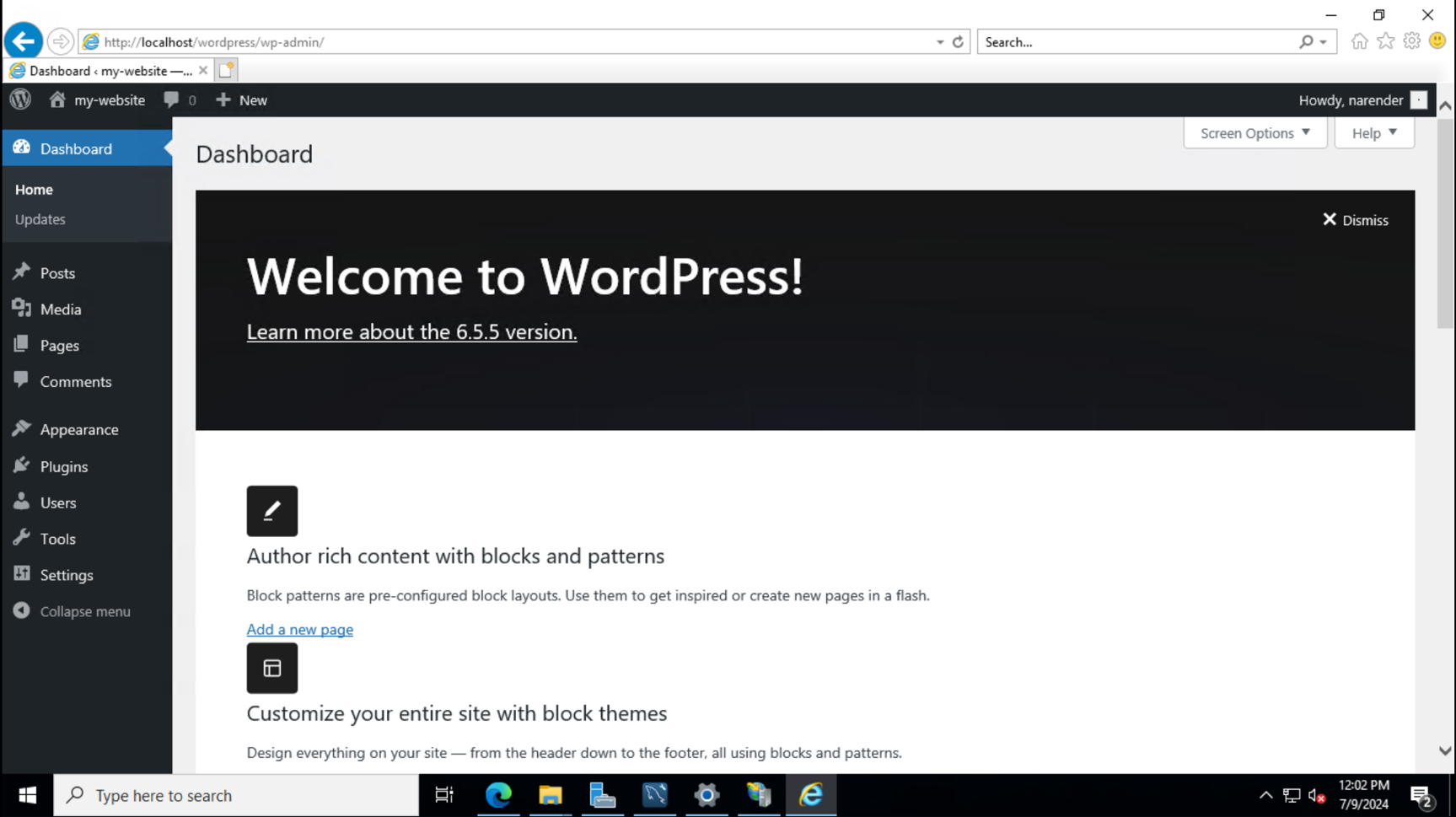The height and width of the screenshot is (817, 1456).
Task: Click the WordPress logo in admin bar
Action: coord(19,99)
